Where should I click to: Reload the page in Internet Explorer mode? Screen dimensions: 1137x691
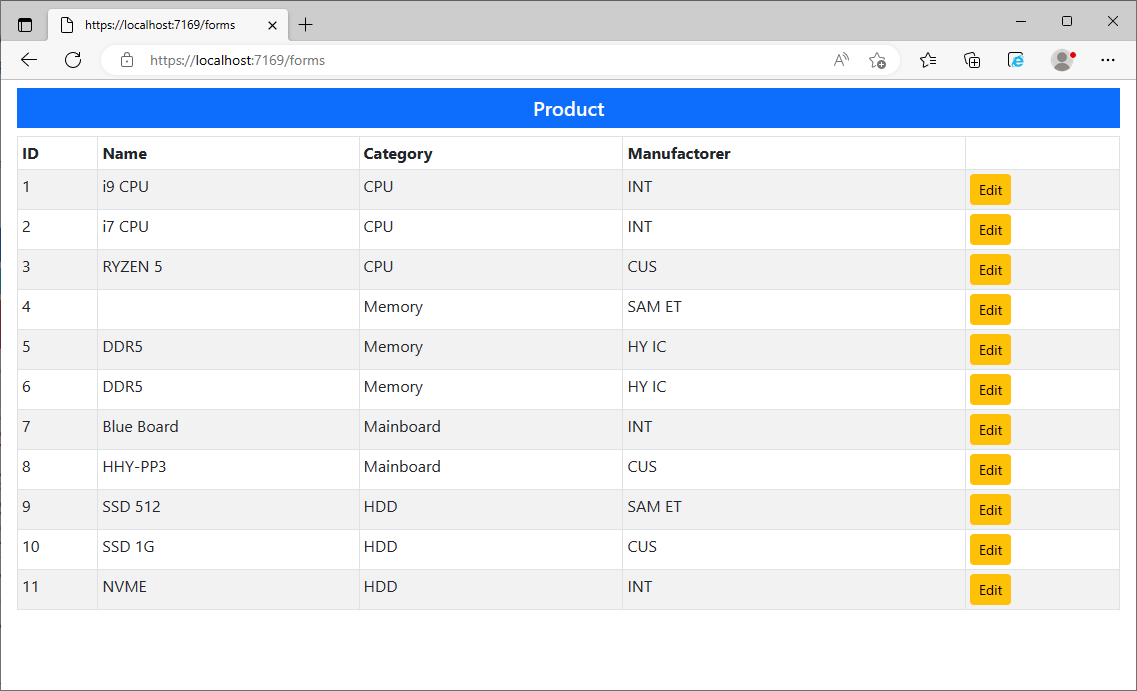click(1015, 60)
